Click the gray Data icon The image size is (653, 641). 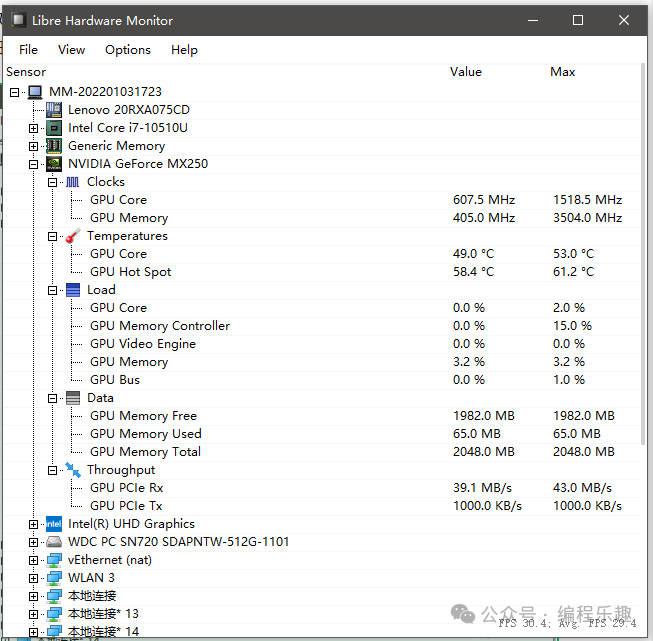tap(73, 398)
